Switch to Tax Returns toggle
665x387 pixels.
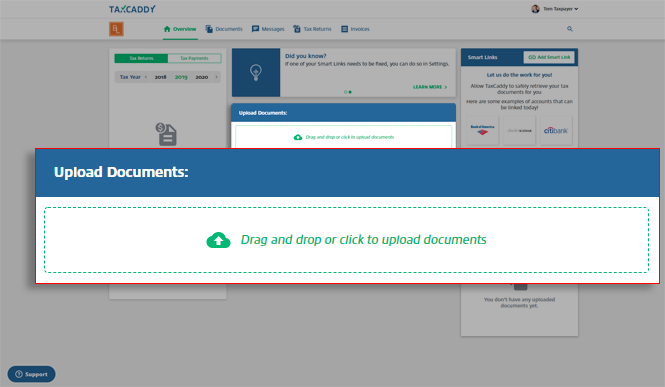click(141, 58)
